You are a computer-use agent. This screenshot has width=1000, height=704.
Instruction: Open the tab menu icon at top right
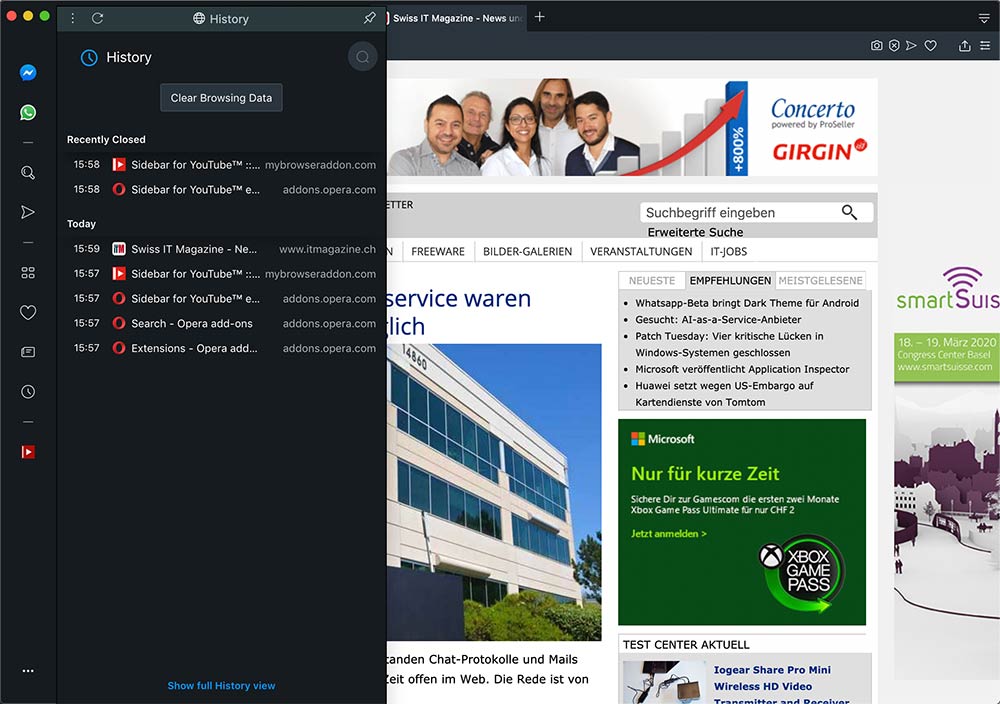point(984,18)
